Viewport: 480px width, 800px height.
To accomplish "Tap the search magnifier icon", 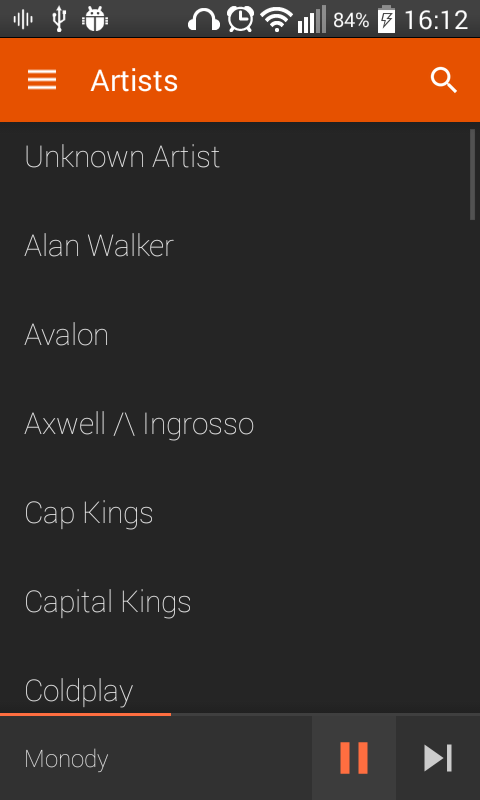I will [443, 80].
